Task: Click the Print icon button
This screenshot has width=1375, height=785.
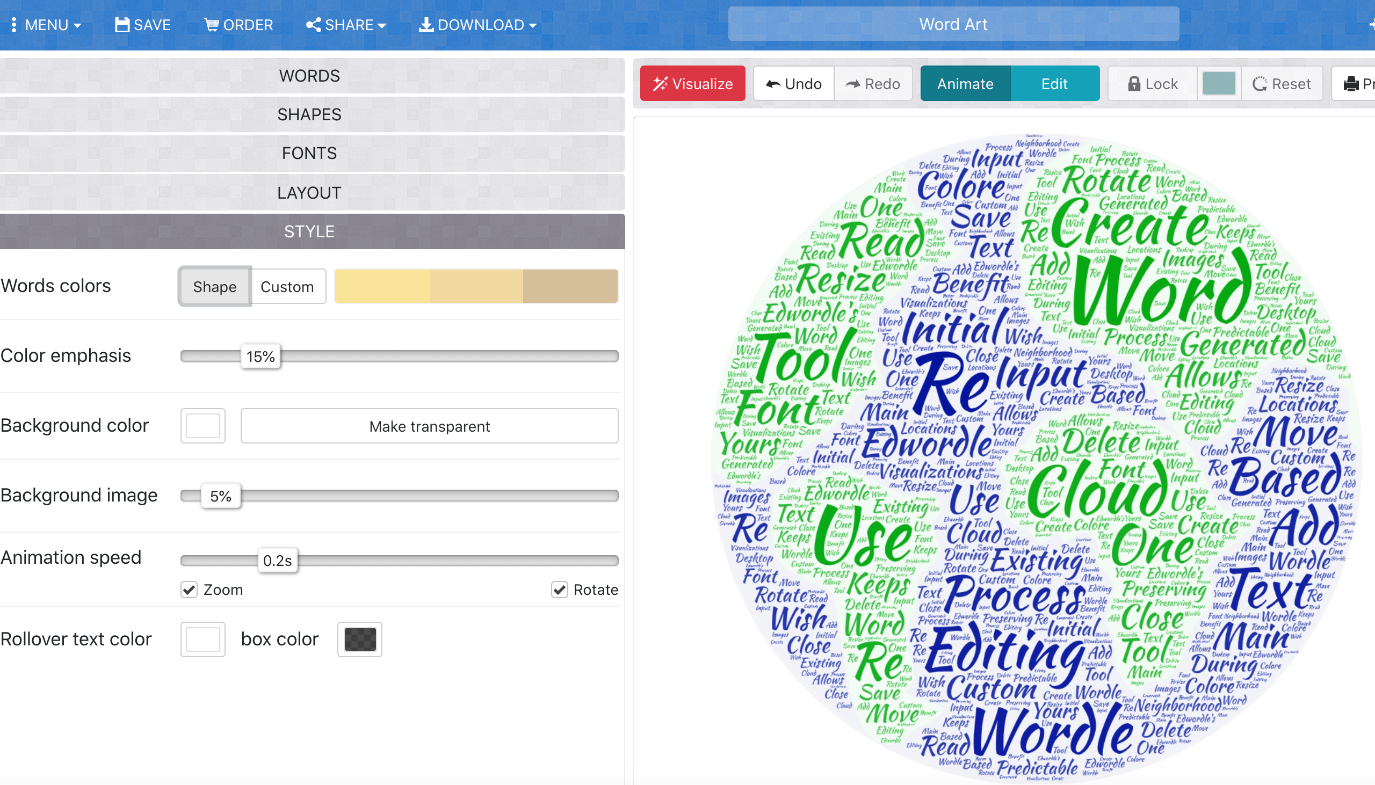Action: (x=1355, y=84)
